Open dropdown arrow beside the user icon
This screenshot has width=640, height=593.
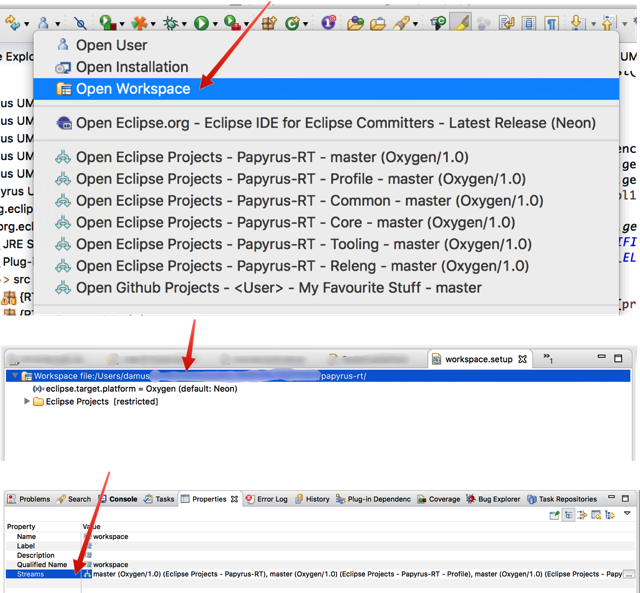click(58, 24)
